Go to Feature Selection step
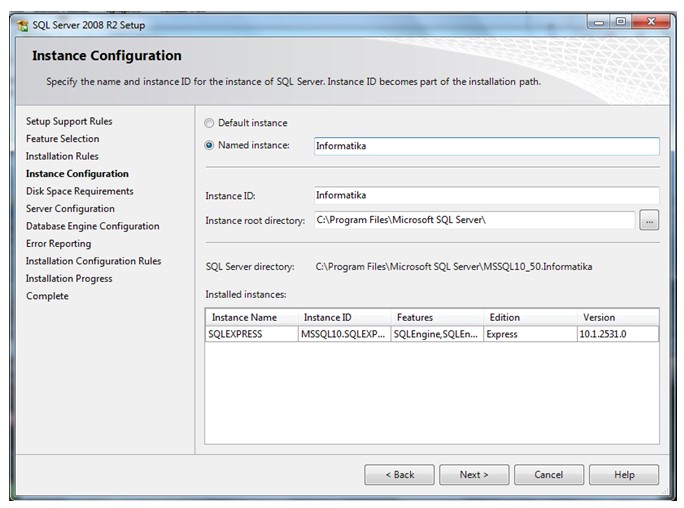 [62, 139]
